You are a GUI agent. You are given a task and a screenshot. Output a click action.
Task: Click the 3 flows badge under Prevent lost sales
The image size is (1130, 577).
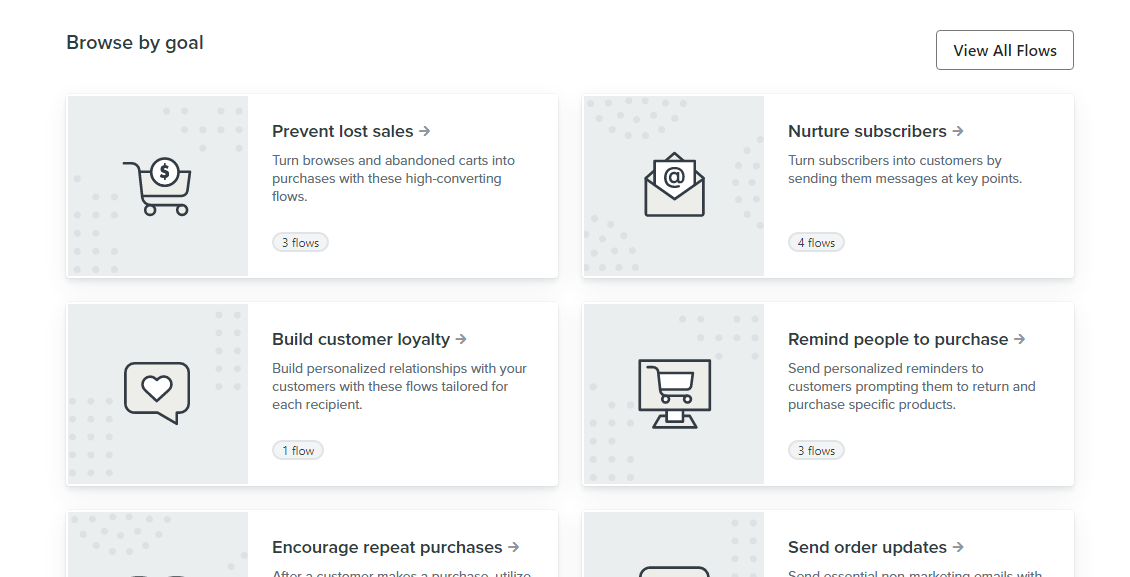click(x=300, y=243)
